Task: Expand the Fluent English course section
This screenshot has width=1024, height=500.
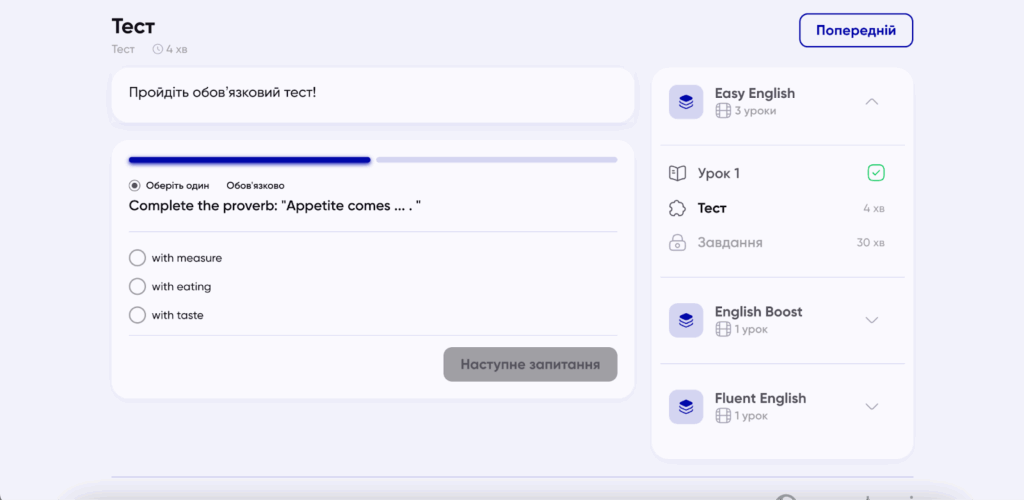Action: click(871, 406)
